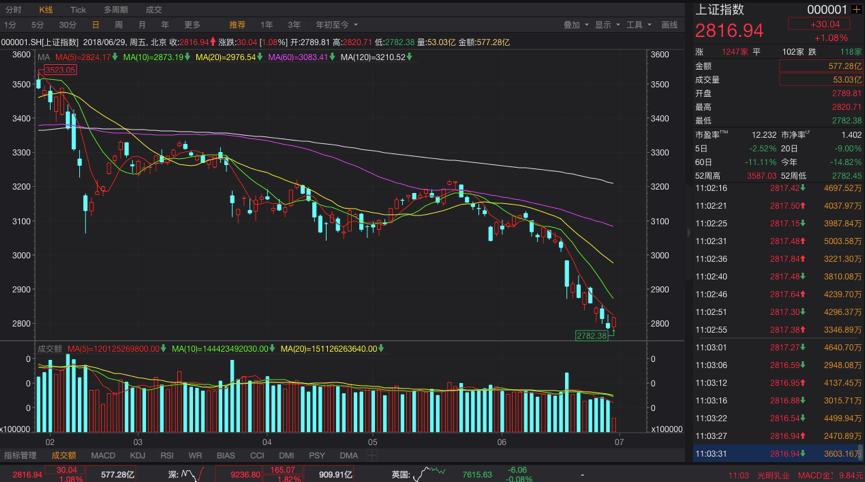
Task: Click the 52周高 3587.03 value
Action: coord(761,176)
